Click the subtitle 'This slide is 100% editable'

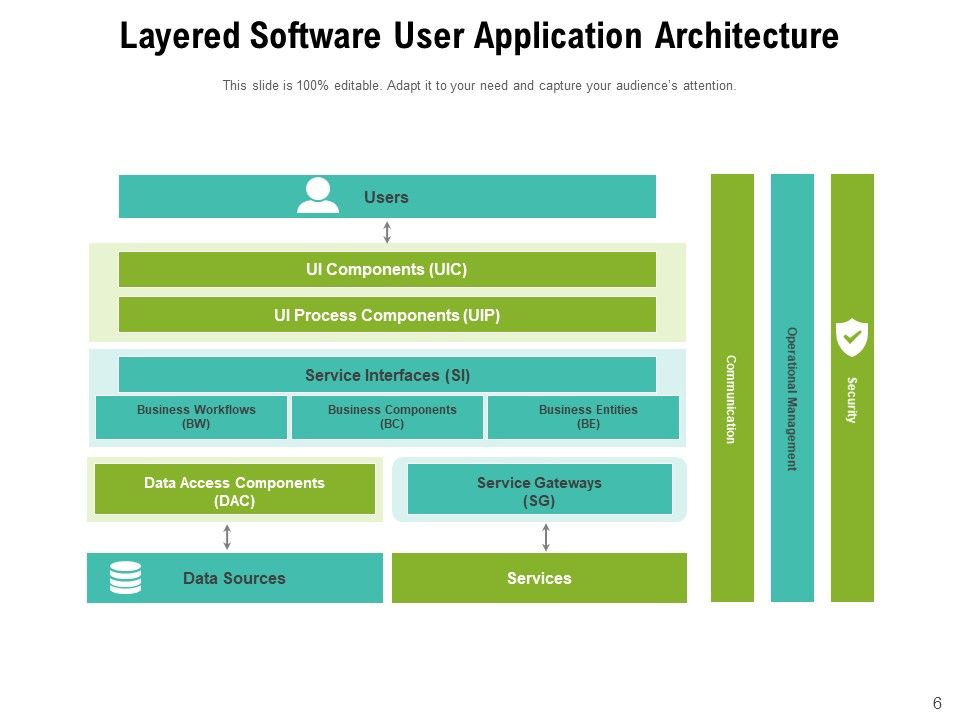[479, 86]
